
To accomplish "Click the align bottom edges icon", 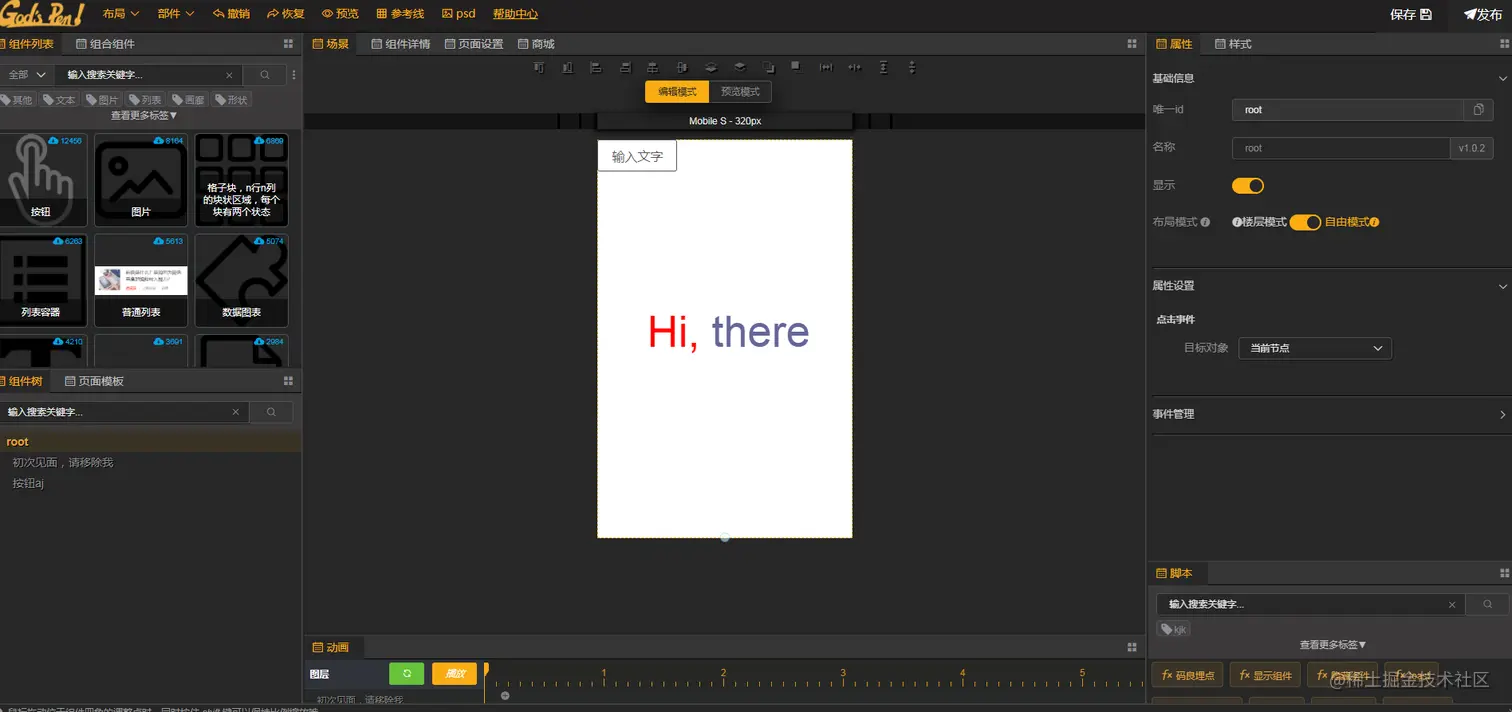I will (x=568, y=68).
